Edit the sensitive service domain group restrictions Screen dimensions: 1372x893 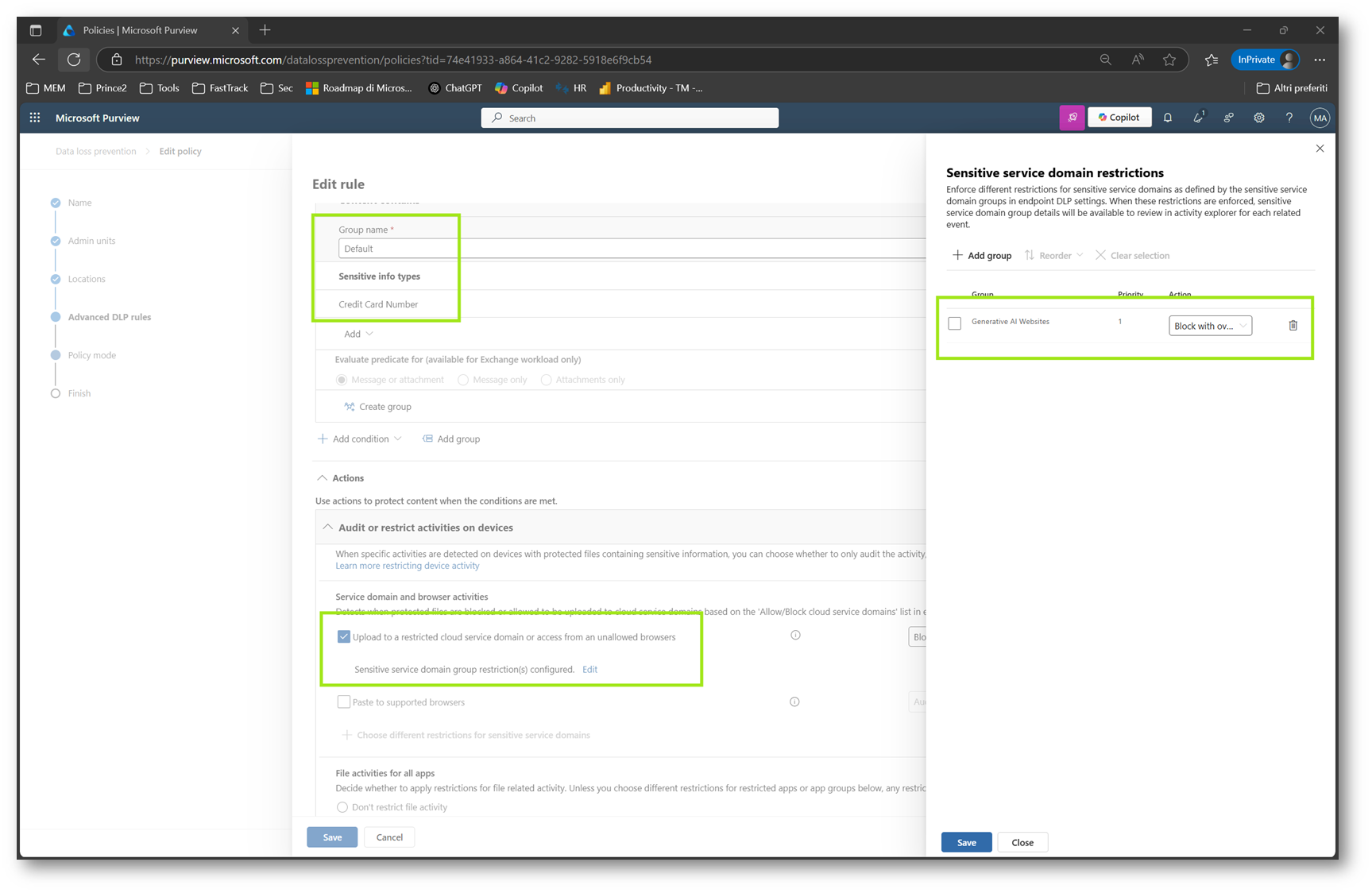coord(589,669)
